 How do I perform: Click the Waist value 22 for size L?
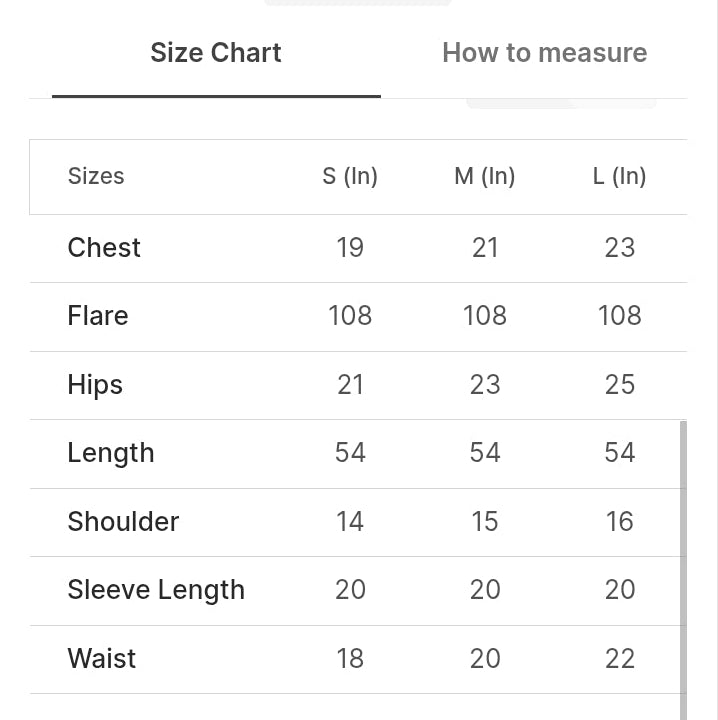coord(619,658)
